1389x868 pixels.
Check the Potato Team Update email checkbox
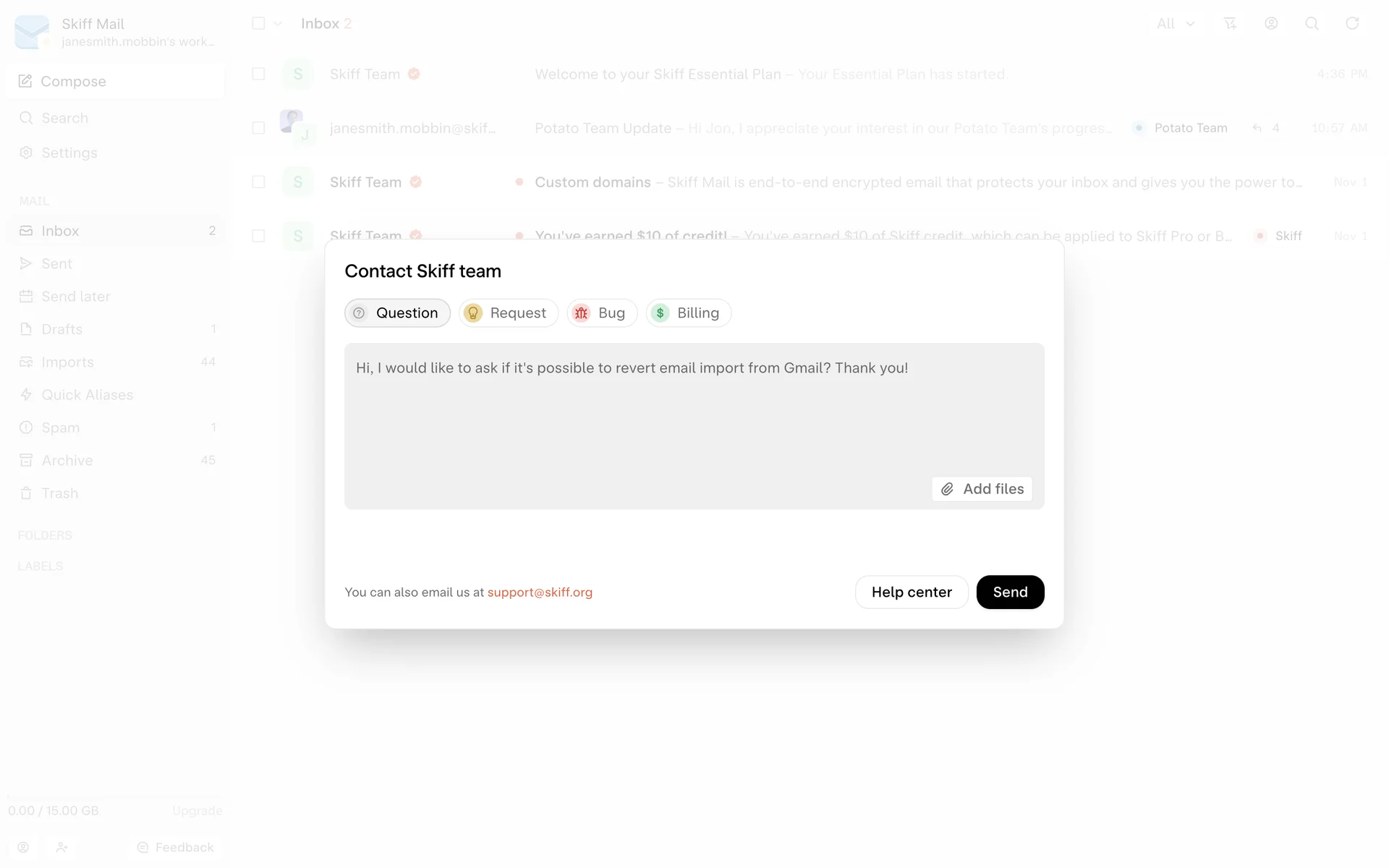click(x=258, y=128)
